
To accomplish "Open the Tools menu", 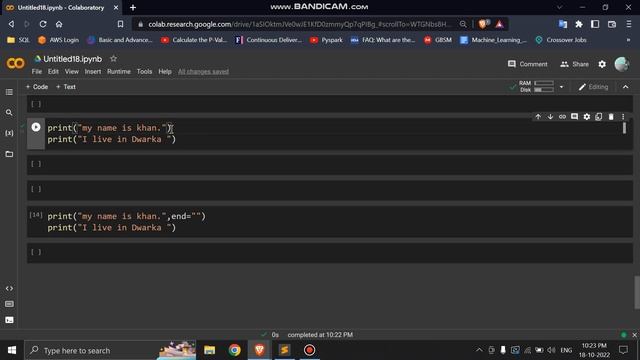I will coord(144,71).
